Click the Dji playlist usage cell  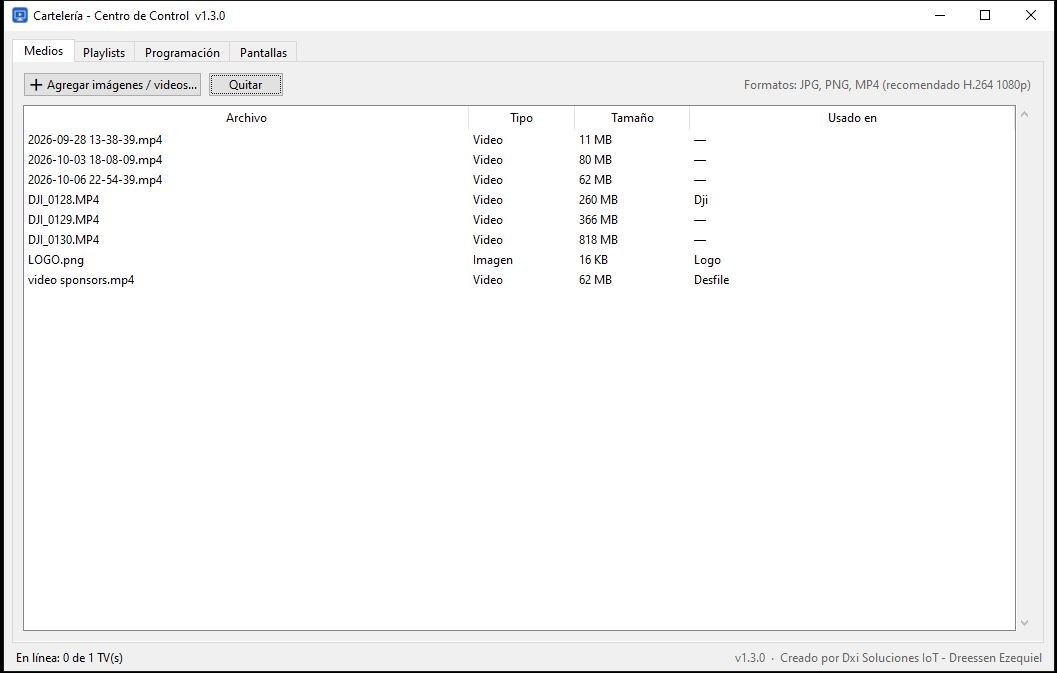point(701,200)
